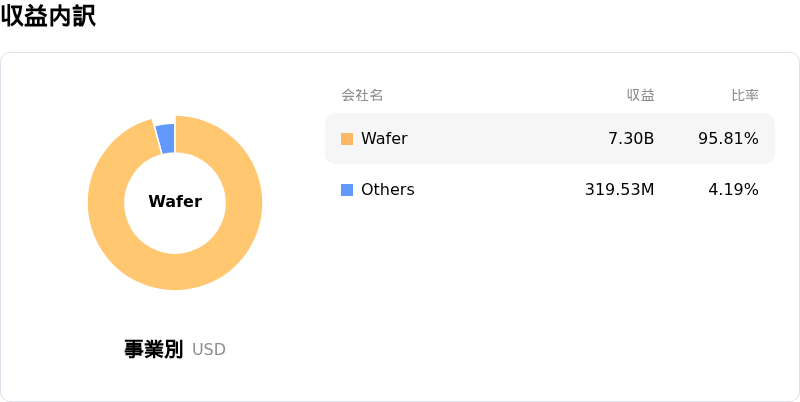Select the Others row between its name and revenue
This screenshot has height=402, width=800.
click(x=500, y=190)
